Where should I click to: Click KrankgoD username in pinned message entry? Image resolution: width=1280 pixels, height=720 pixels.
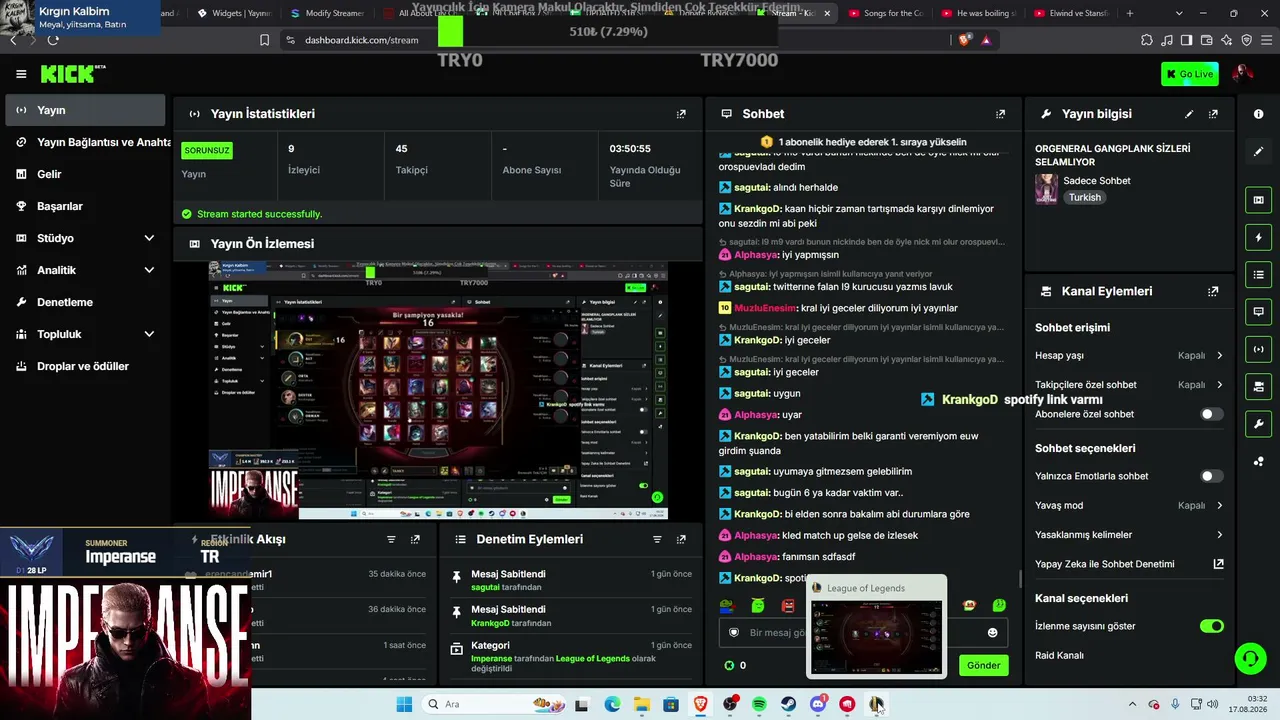[490, 623]
